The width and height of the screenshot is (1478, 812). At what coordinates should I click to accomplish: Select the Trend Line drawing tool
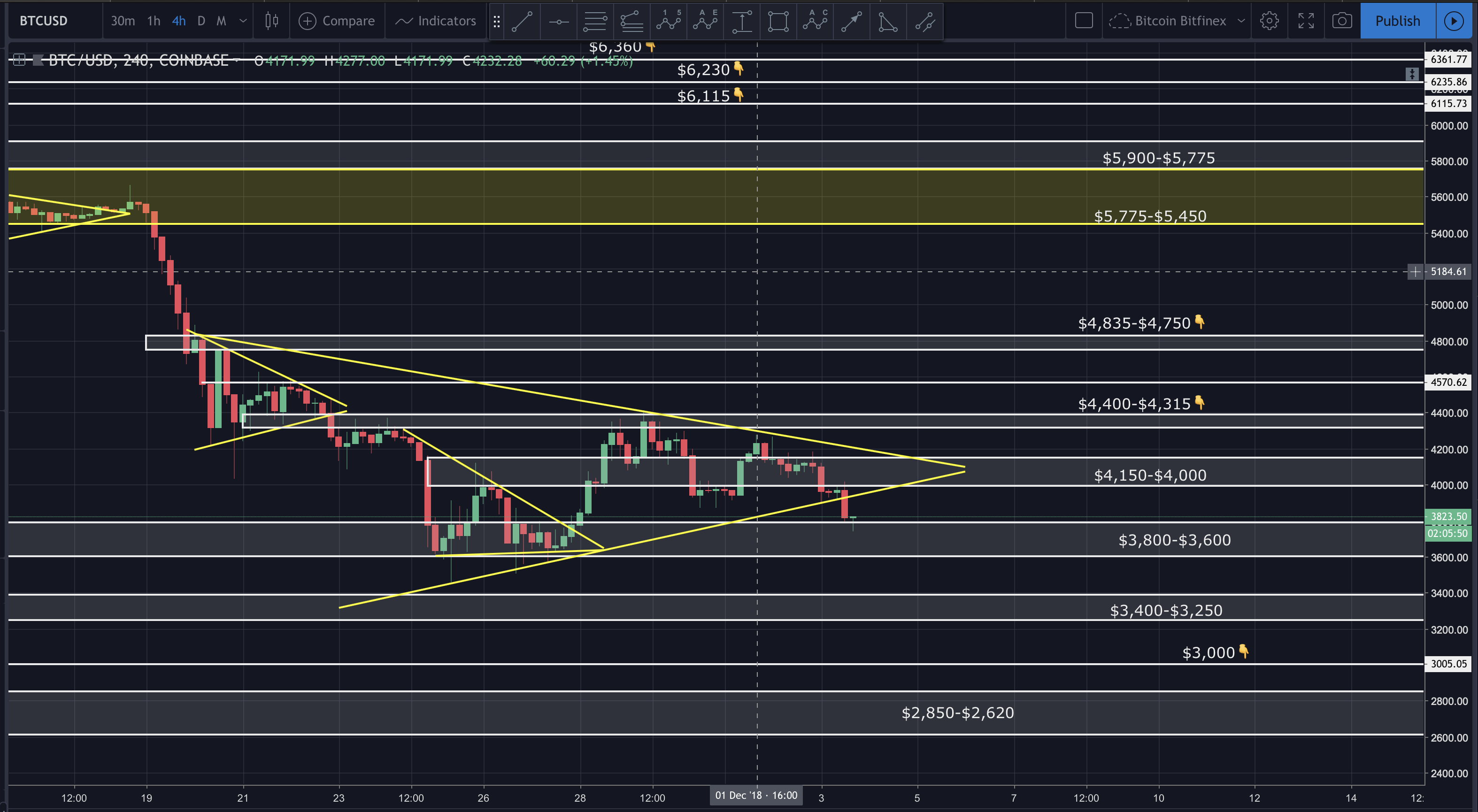(522, 21)
